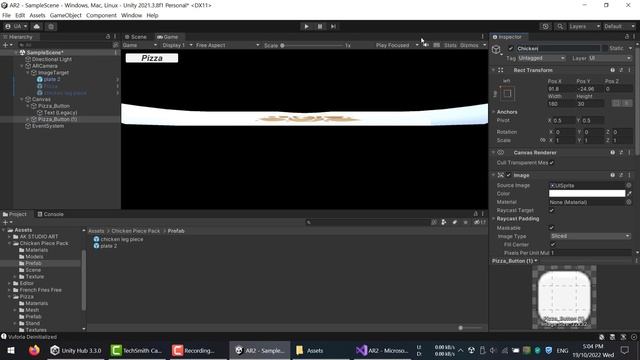Open the Source Image object picker circle
Viewport: 640px width, 360px height.
click(629, 185)
